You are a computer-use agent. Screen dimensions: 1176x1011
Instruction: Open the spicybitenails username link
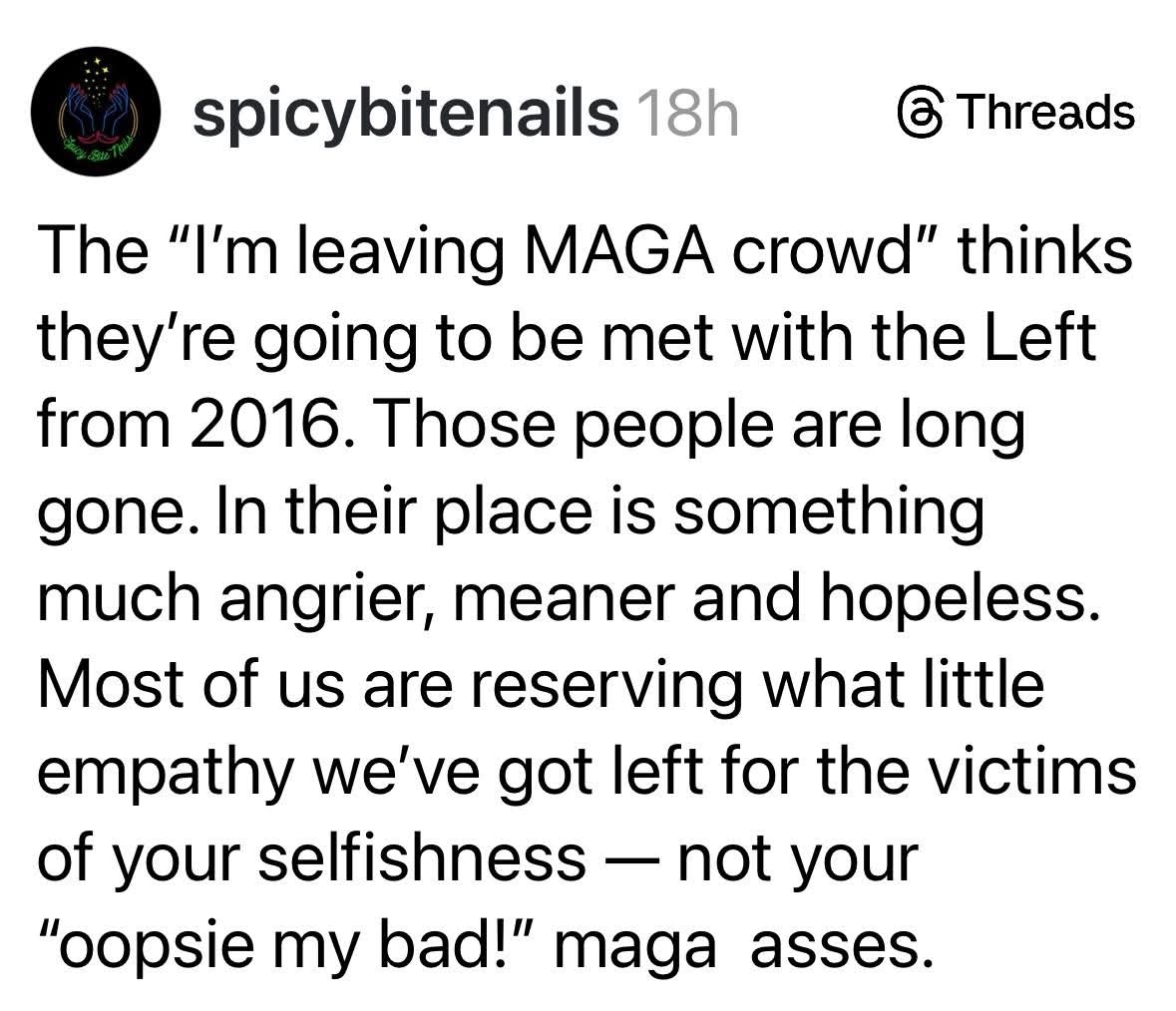tap(406, 115)
